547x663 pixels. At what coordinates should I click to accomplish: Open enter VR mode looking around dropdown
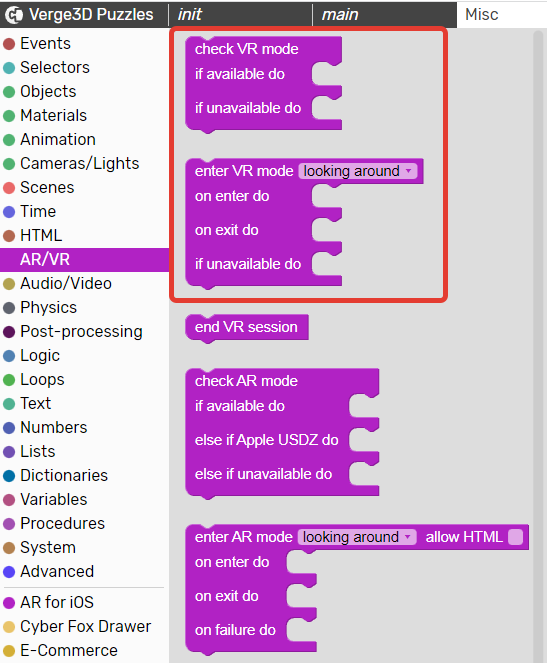358,171
